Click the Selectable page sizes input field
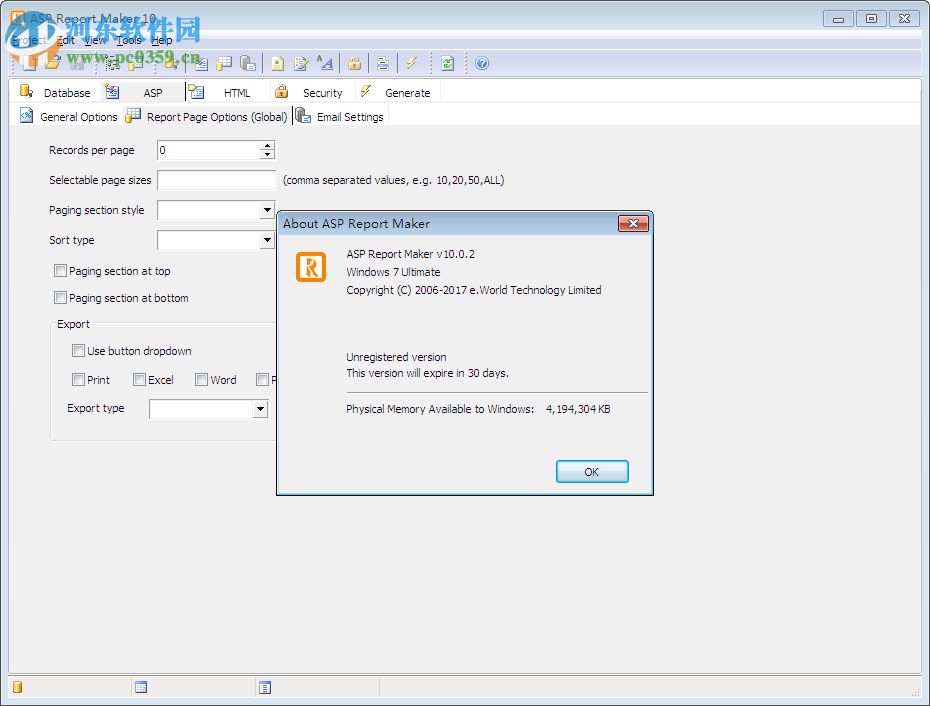The height and width of the screenshot is (706, 930). 216,180
